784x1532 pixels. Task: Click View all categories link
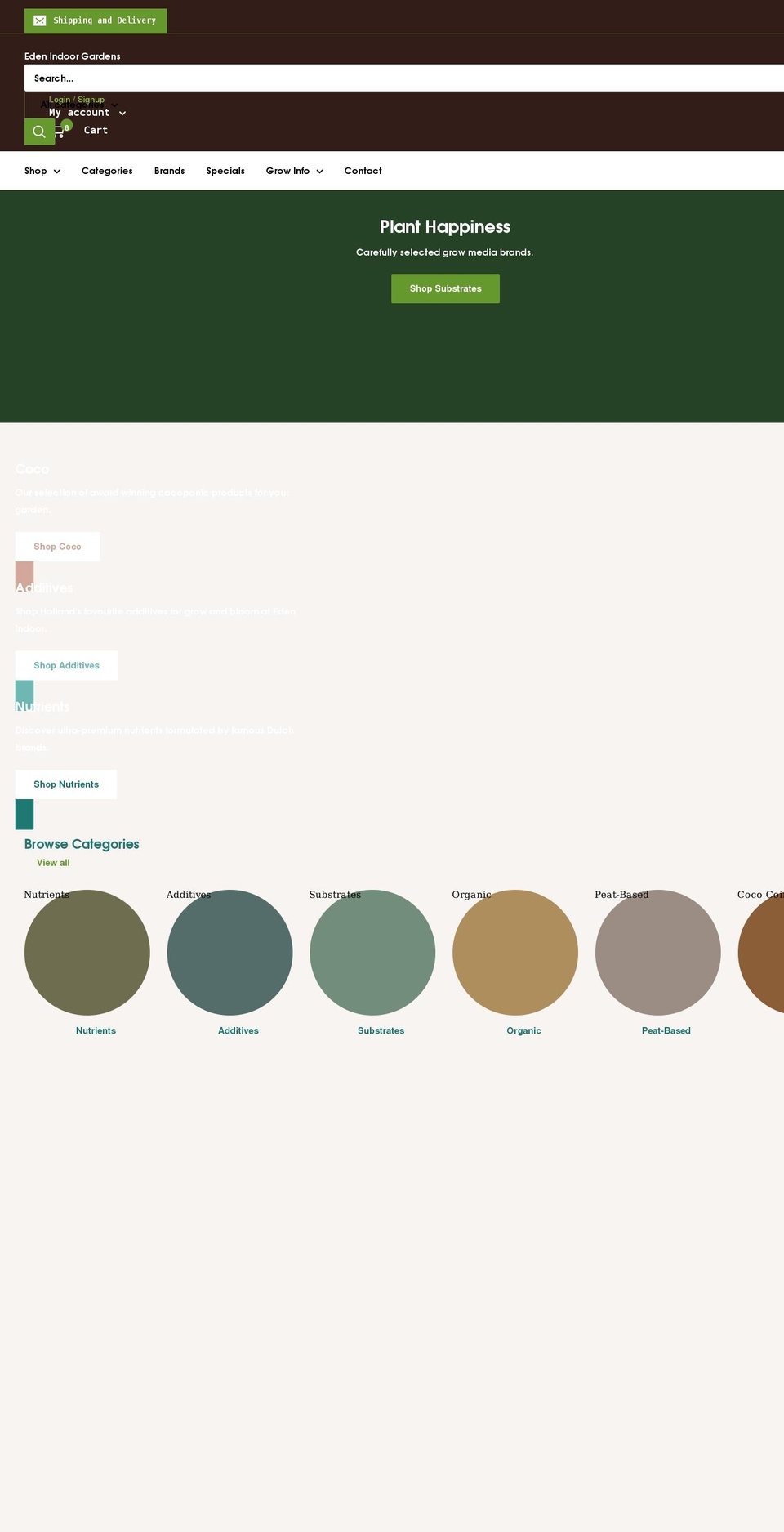[x=53, y=863]
